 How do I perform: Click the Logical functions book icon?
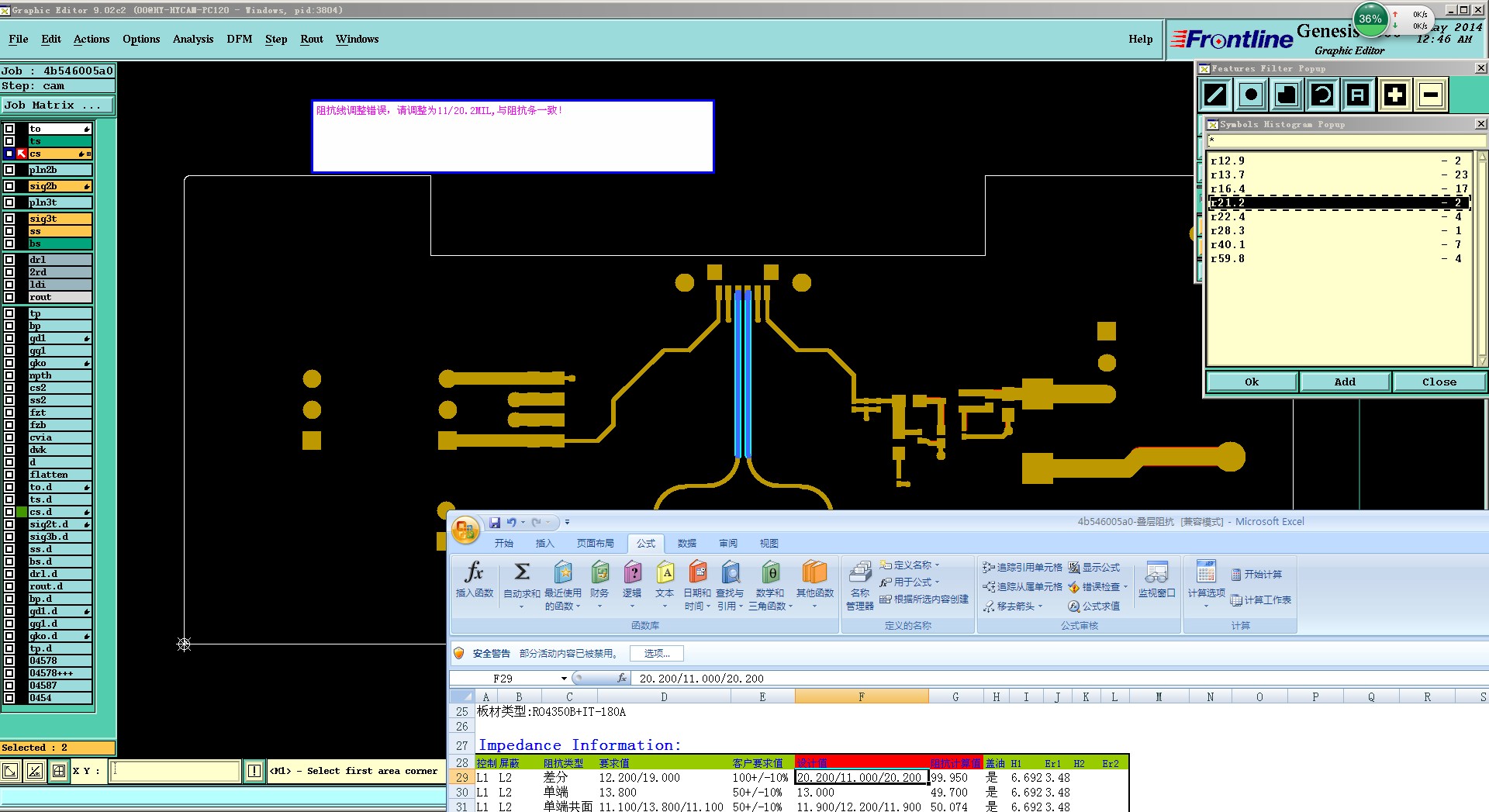point(632,572)
